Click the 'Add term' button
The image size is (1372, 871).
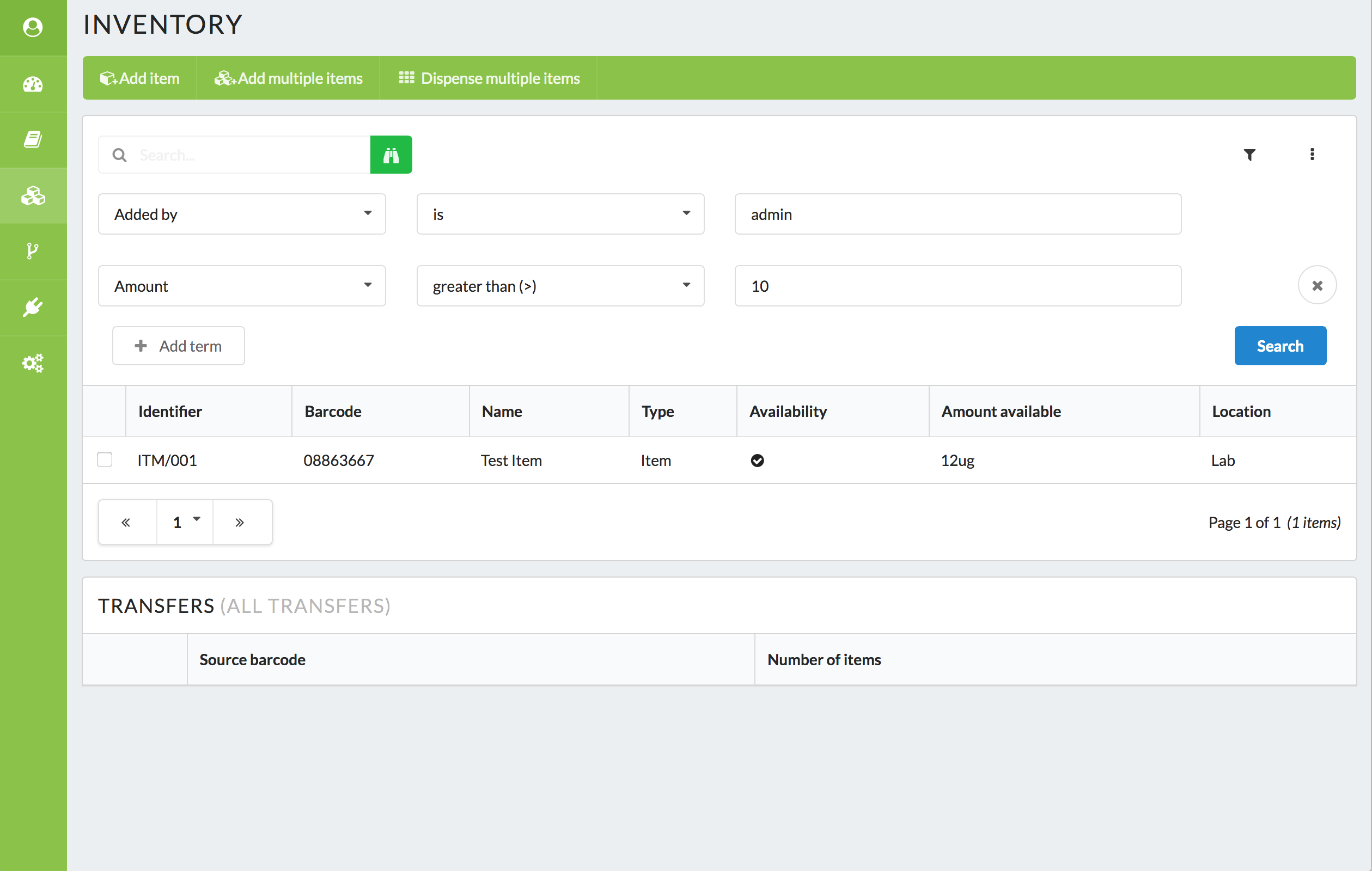pyautogui.click(x=178, y=346)
